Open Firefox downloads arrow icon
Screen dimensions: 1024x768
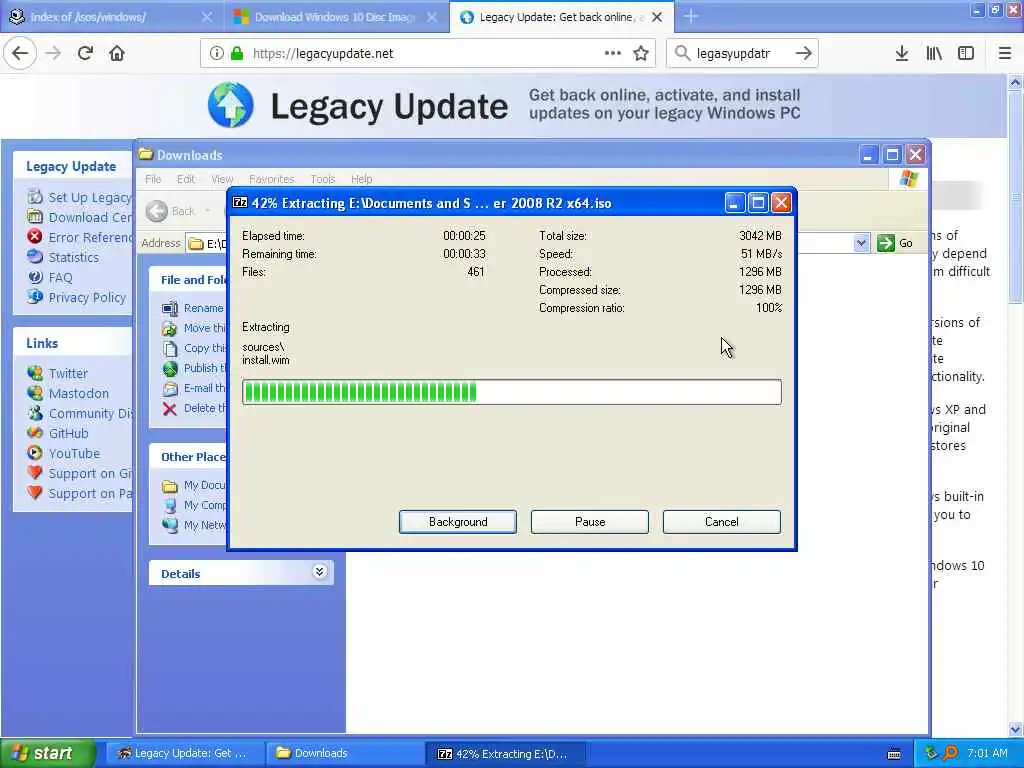tap(902, 54)
